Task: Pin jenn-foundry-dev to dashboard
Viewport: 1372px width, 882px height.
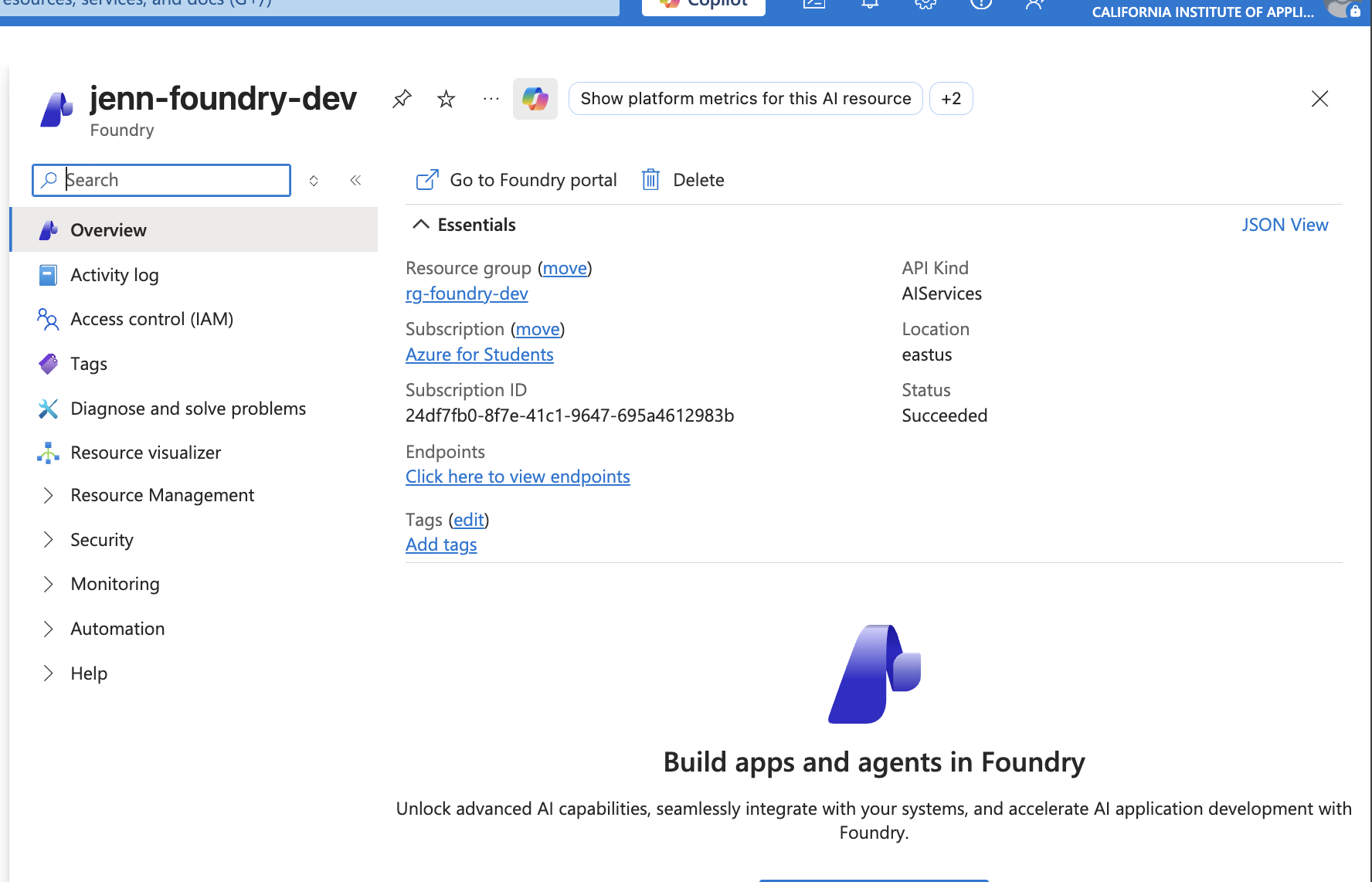Action: click(402, 99)
